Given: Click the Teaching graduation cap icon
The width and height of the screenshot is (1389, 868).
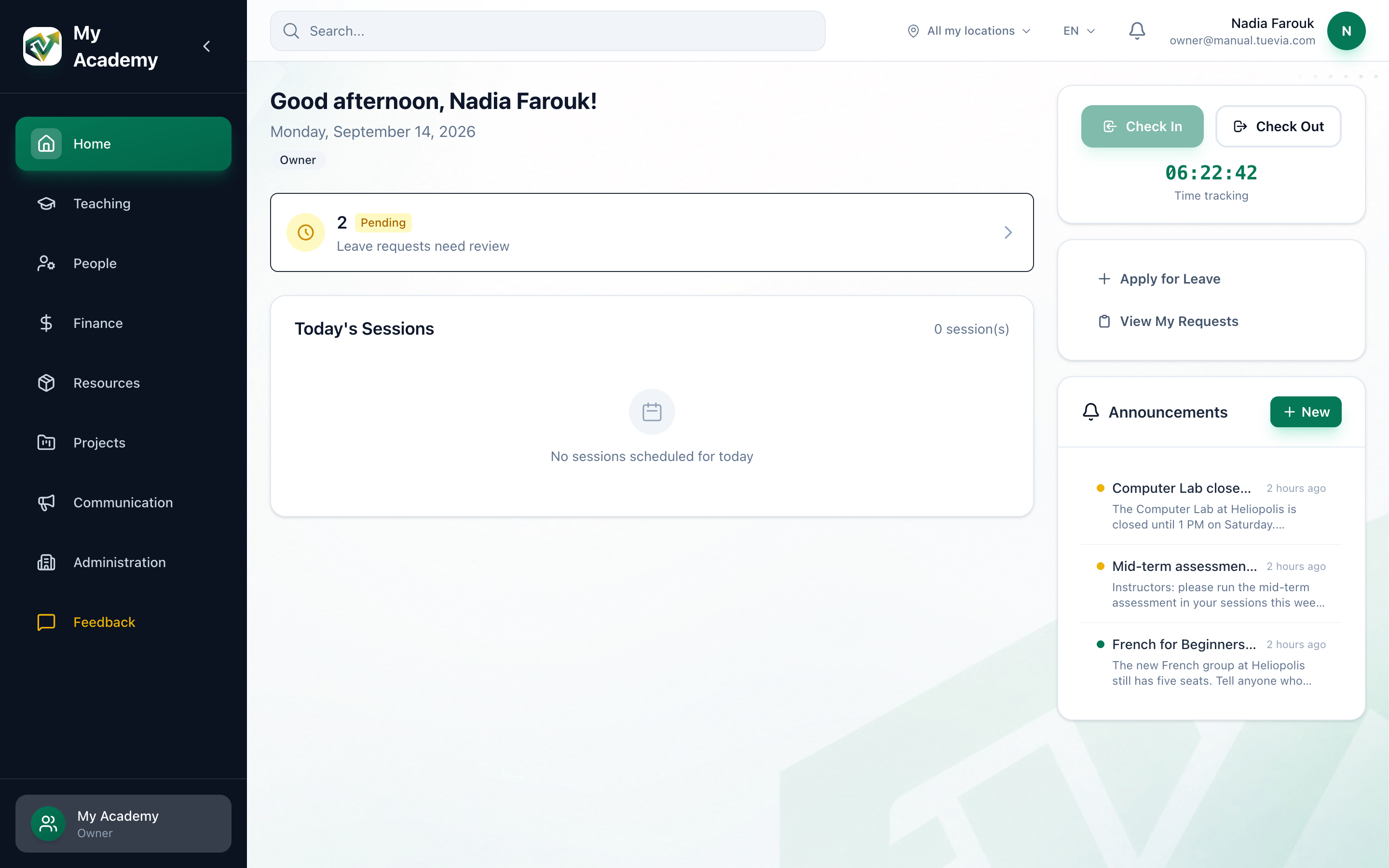Looking at the screenshot, I should [x=46, y=203].
